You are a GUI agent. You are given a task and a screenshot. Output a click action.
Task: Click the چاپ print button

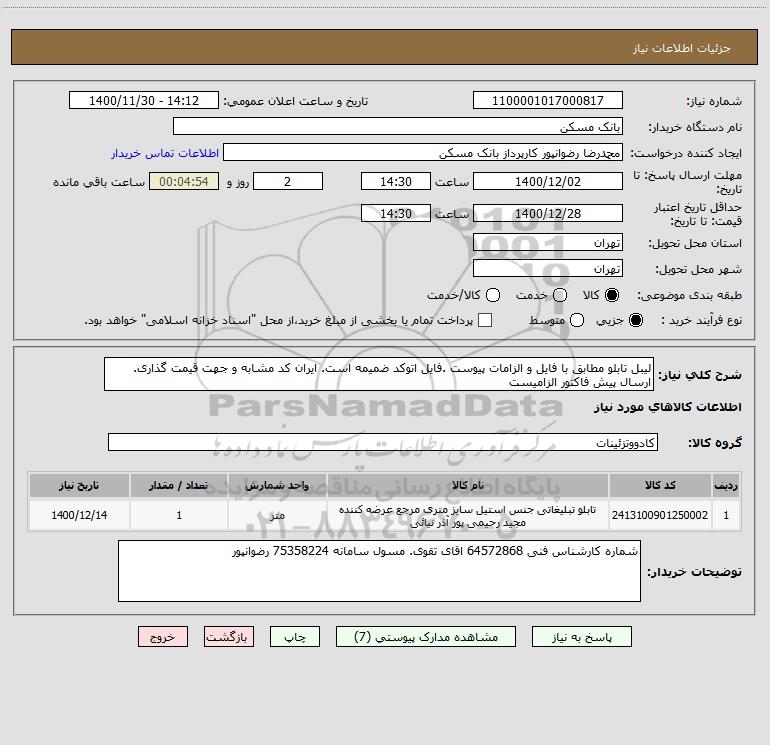(295, 636)
